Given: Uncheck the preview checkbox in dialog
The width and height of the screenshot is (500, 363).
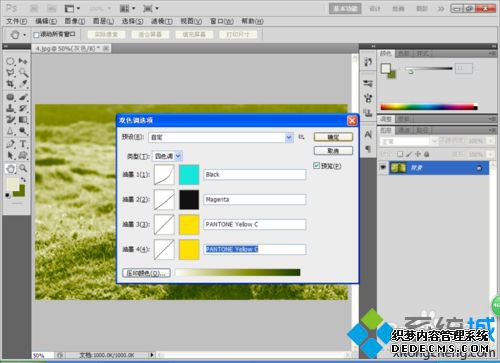Looking at the screenshot, I should (x=317, y=166).
